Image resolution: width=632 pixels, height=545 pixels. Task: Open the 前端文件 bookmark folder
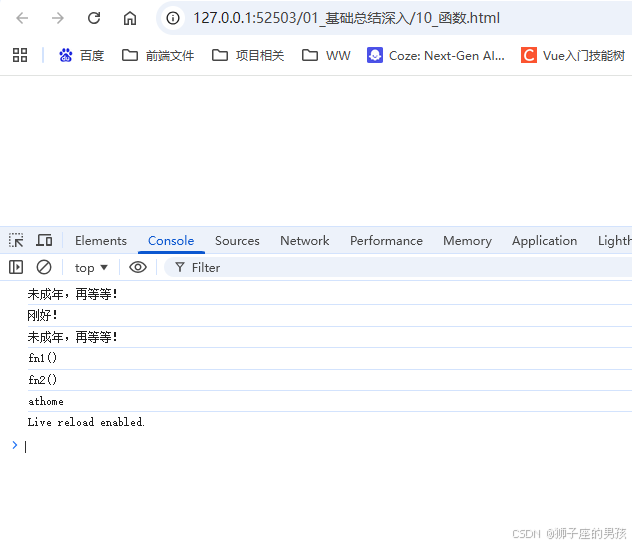coord(158,55)
